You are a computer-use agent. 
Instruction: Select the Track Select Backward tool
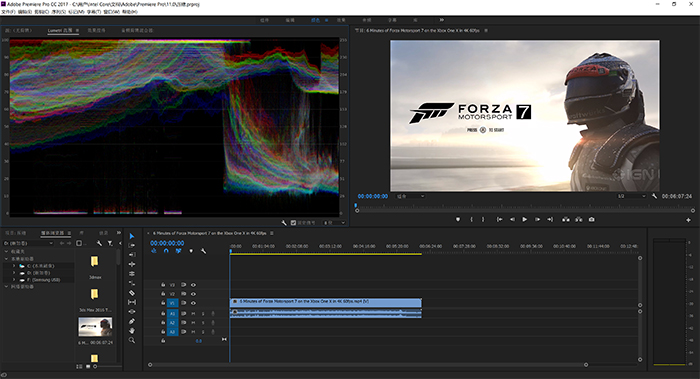132,255
